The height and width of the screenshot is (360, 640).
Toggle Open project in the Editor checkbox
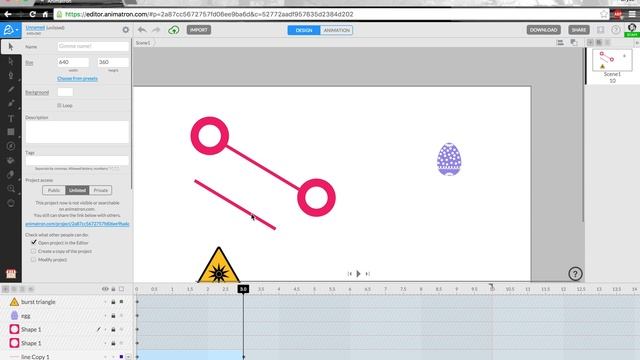pyautogui.click(x=34, y=242)
